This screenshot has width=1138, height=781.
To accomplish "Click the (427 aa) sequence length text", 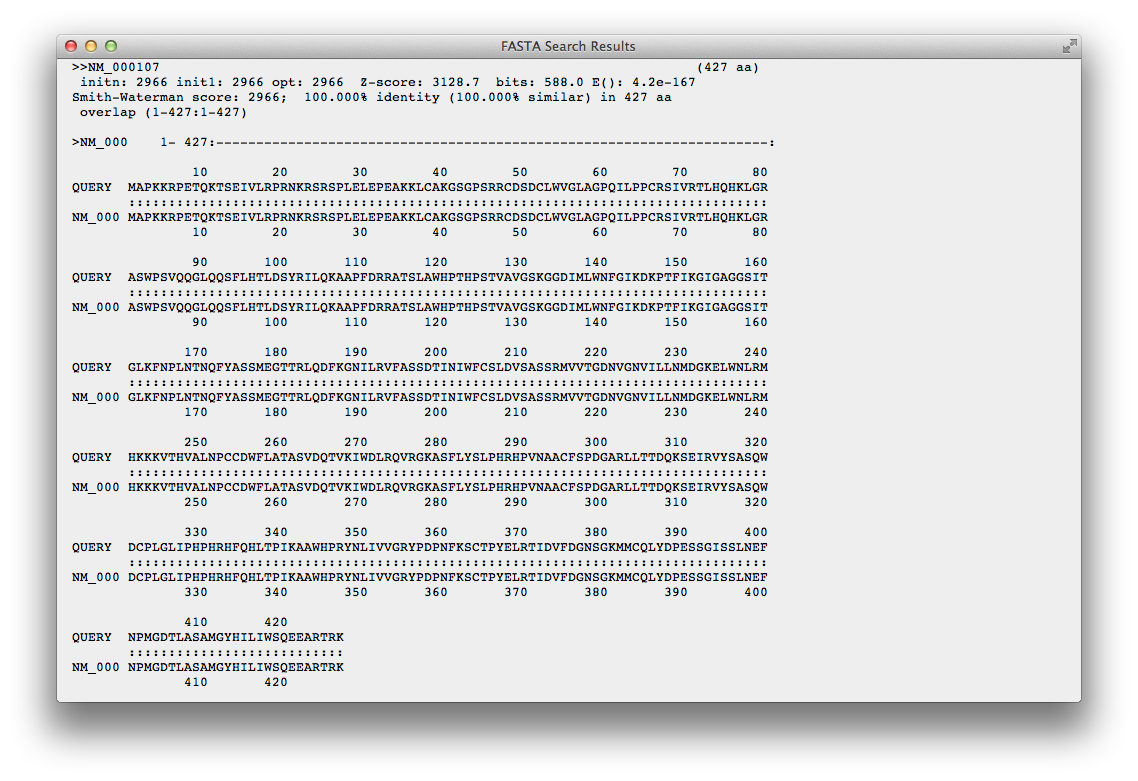I will click(728, 67).
